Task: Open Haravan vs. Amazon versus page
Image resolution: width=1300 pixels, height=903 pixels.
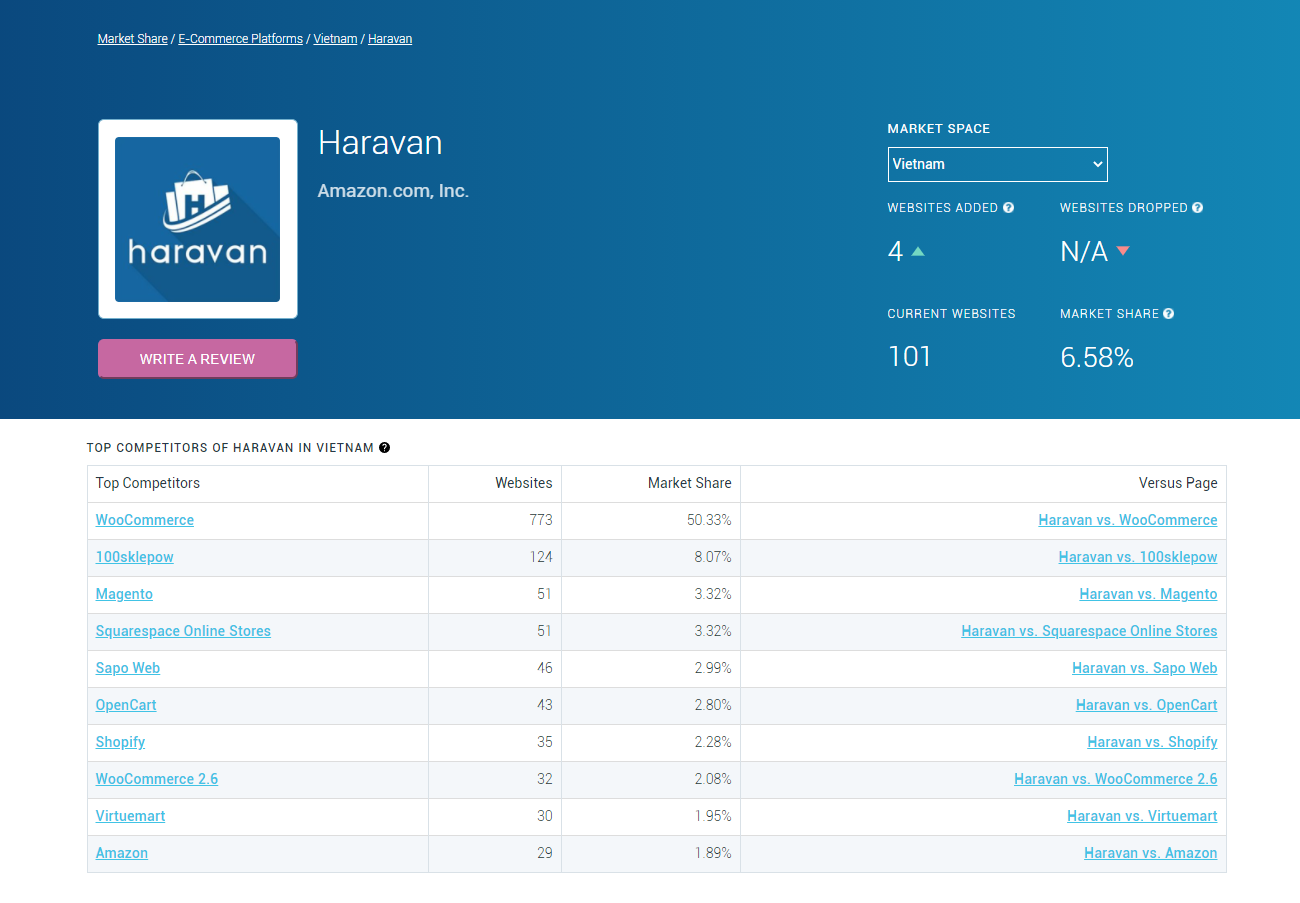Action: tap(1150, 853)
